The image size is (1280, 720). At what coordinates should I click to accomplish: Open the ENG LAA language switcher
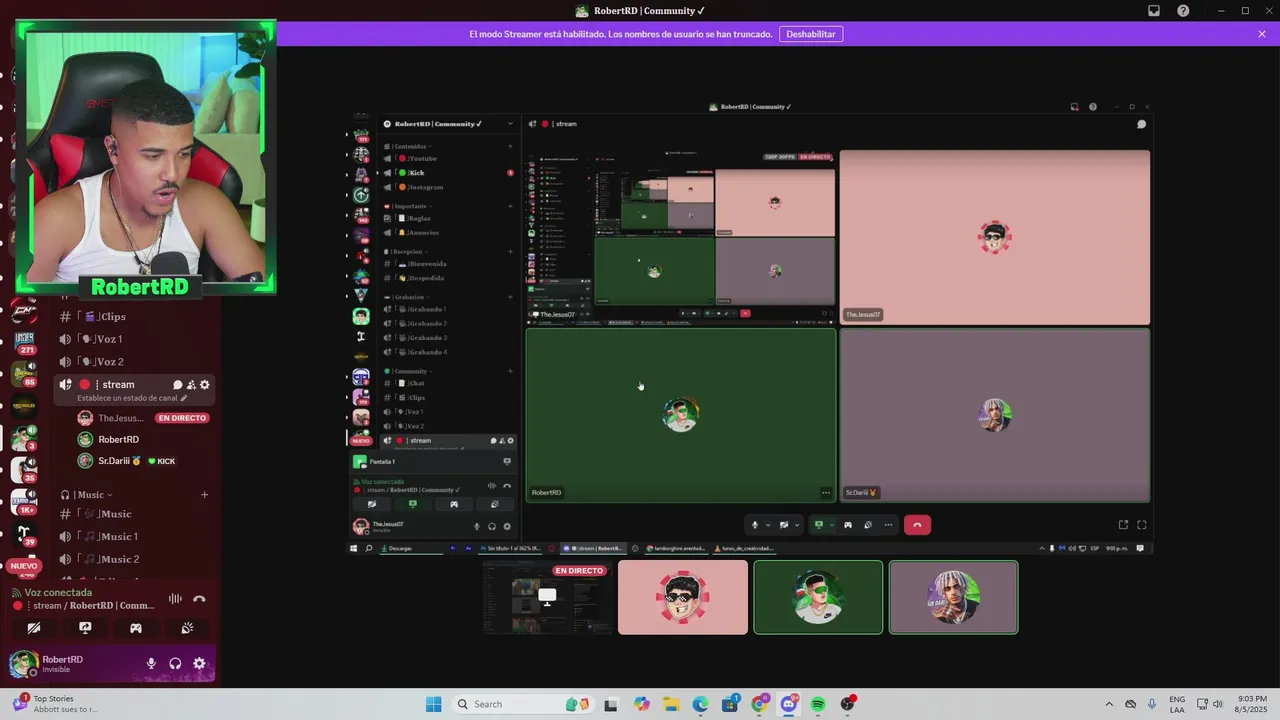tap(1177, 704)
